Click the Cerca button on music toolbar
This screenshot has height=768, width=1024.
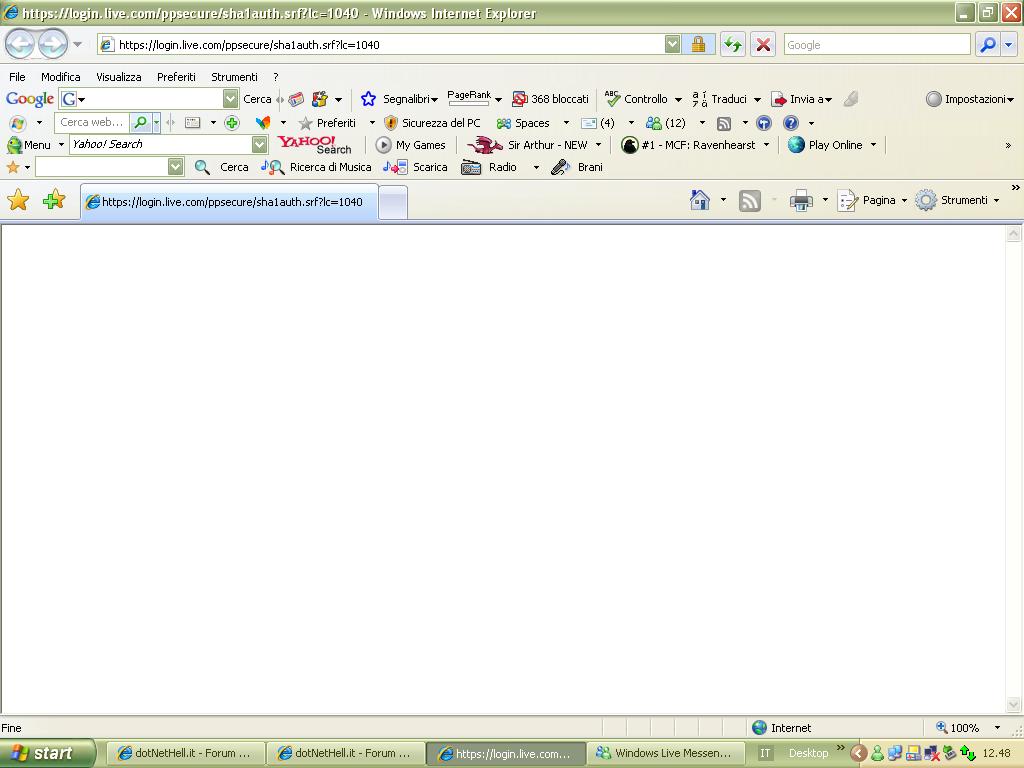click(221, 167)
